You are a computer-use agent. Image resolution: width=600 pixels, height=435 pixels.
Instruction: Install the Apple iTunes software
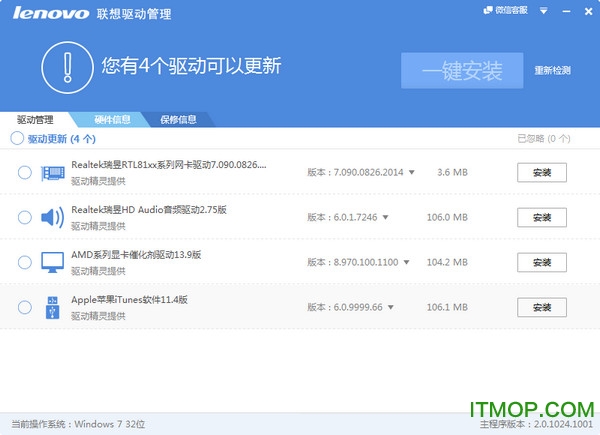pos(542,307)
